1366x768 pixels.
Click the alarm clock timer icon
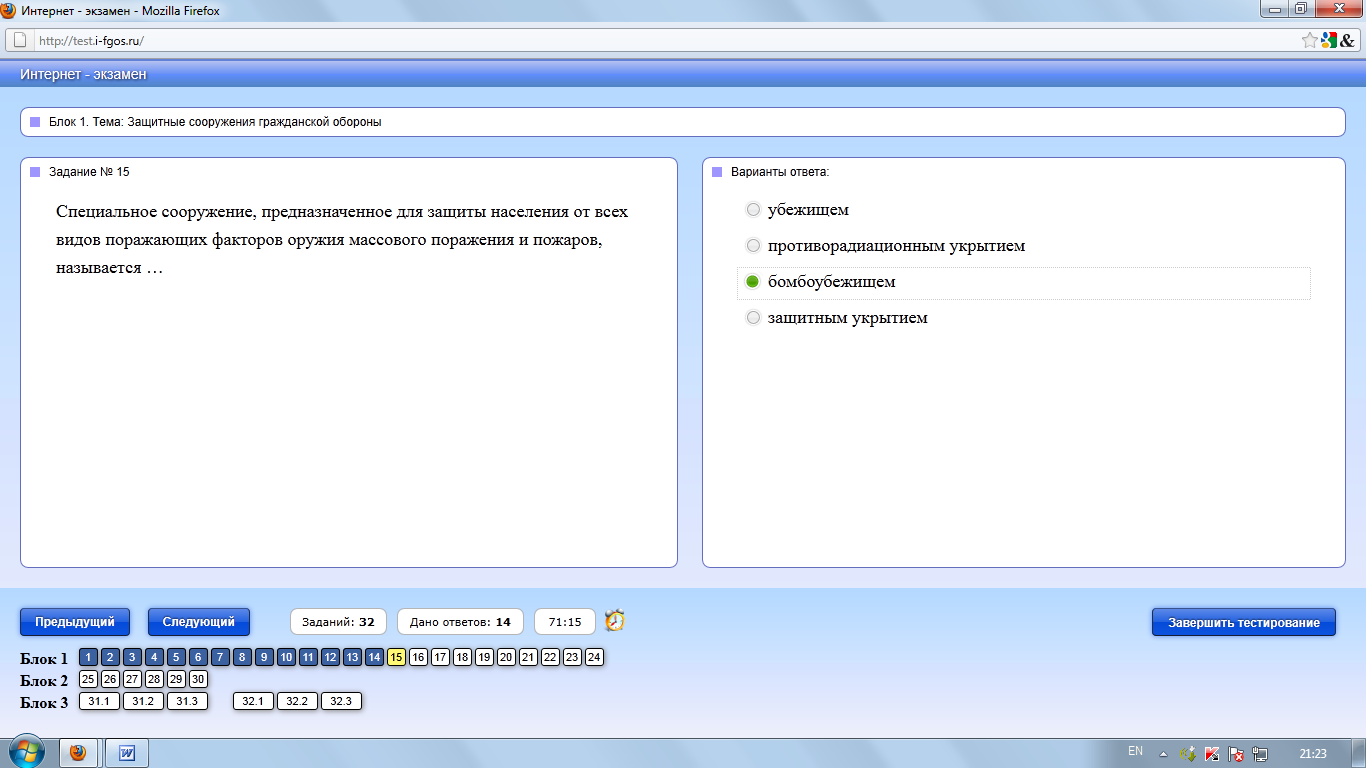[x=614, y=621]
